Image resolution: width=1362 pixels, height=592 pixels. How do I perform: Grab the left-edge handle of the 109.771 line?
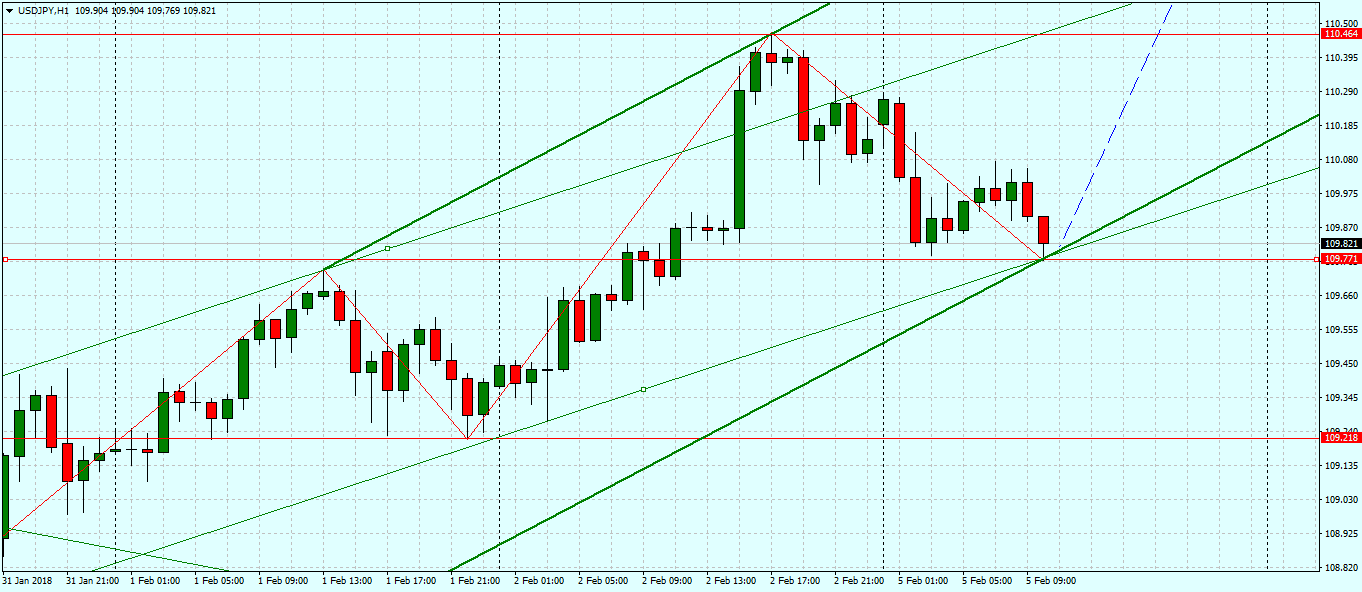[x=5, y=259]
